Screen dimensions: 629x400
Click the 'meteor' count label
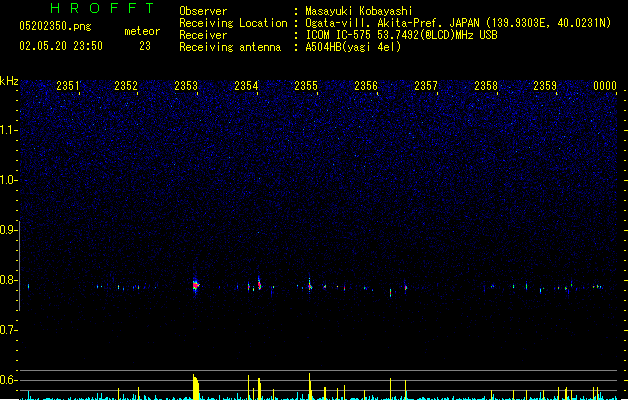pyautogui.click(x=142, y=31)
